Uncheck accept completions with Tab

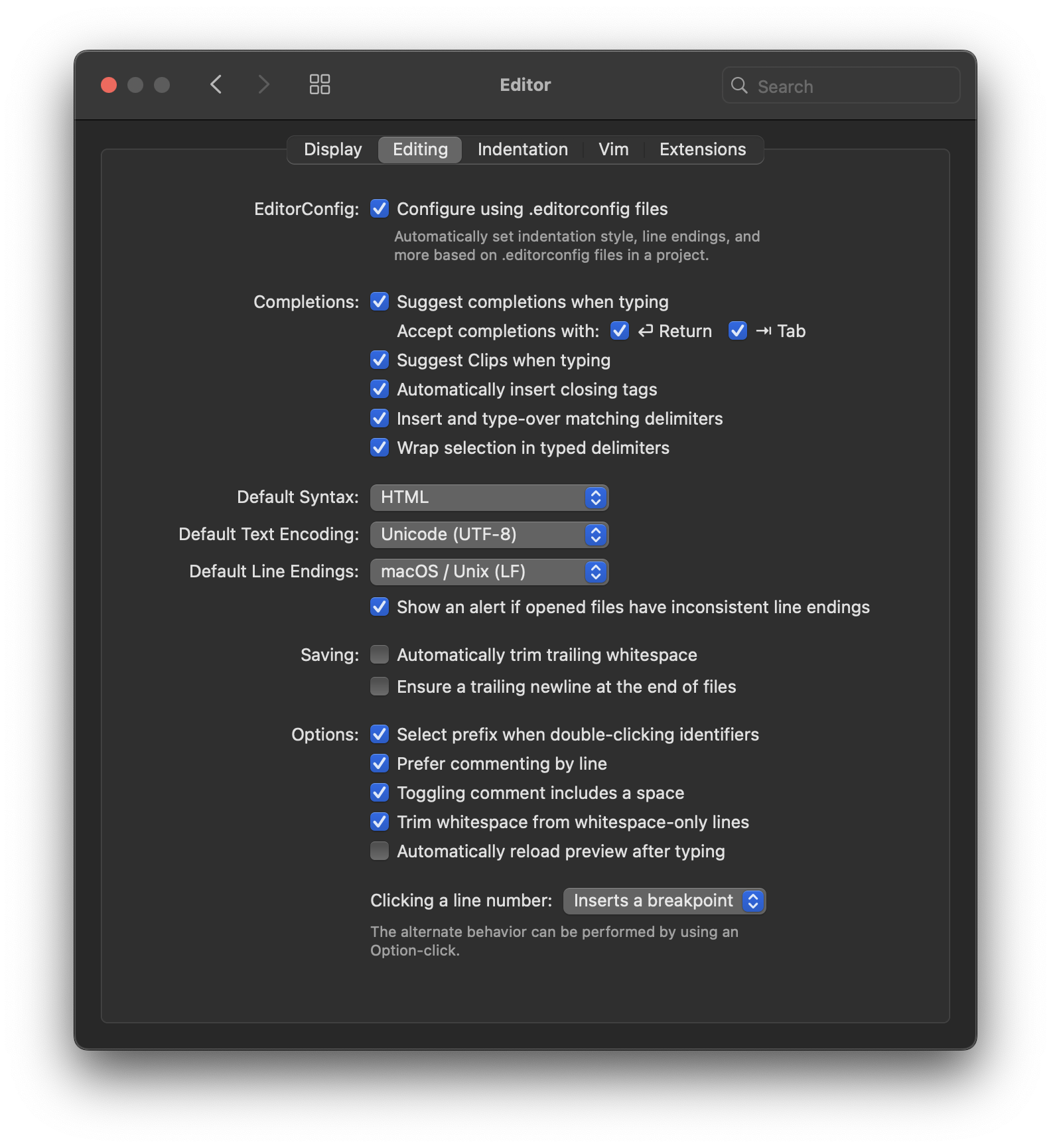738,330
